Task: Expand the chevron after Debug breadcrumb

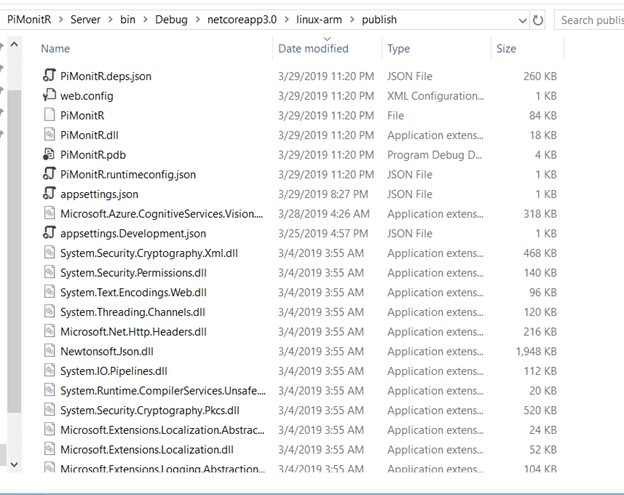Action: (197, 19)
